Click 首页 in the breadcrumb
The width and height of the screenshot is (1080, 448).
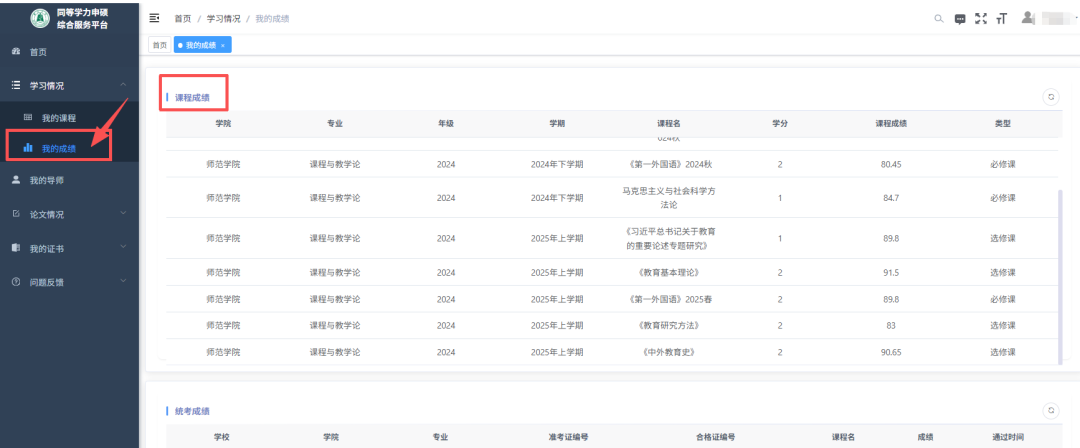[x=182, y=19]
